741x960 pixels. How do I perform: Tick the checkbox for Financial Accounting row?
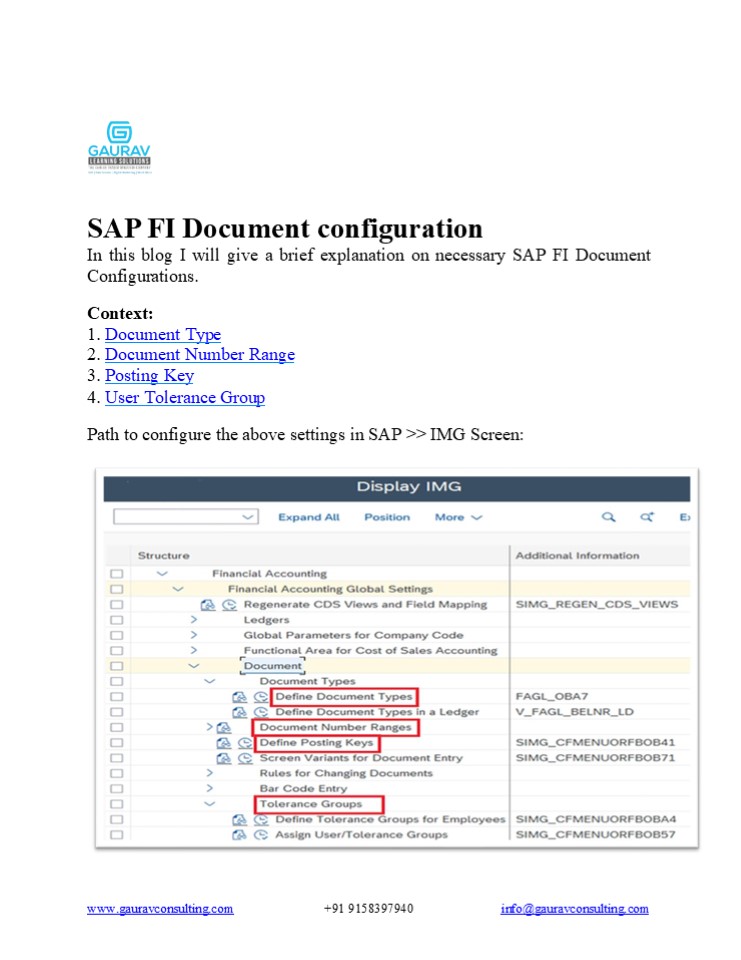point(117,574)
